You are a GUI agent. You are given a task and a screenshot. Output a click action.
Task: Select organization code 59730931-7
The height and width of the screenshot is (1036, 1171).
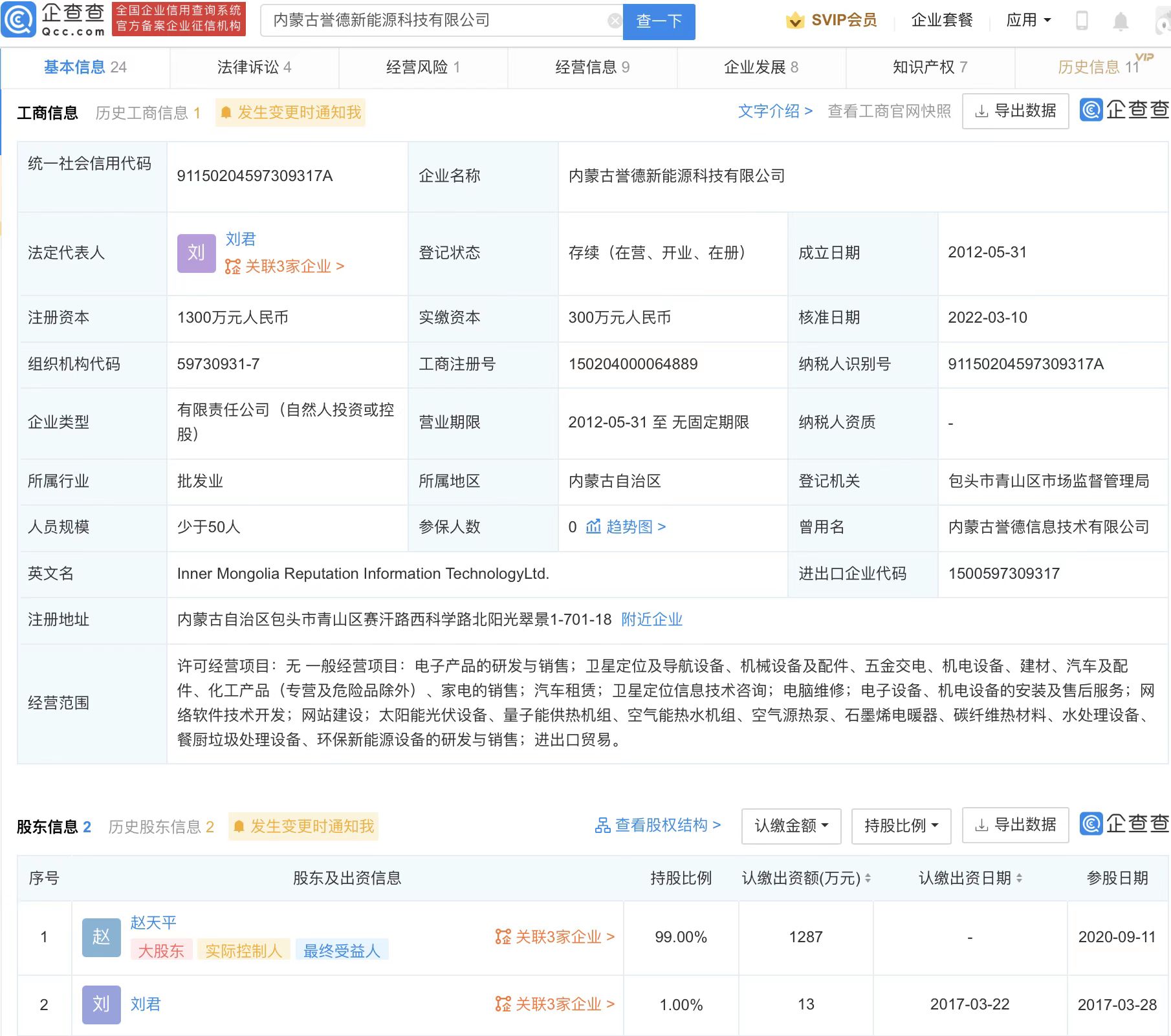pos(219,364)
